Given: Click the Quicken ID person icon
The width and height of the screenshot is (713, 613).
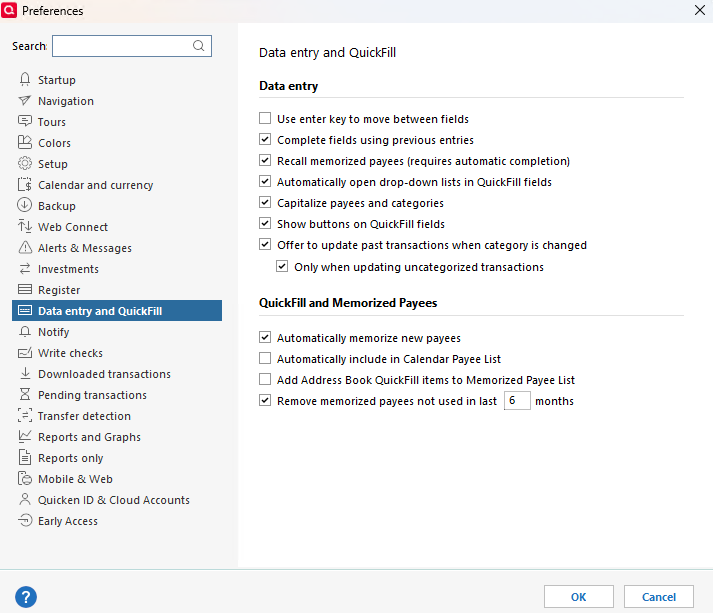Looking at the screenshot, I should [x=25, y=499].
